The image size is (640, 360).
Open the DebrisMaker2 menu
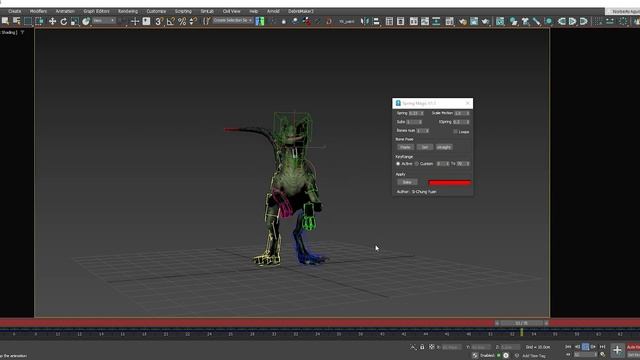301,11
